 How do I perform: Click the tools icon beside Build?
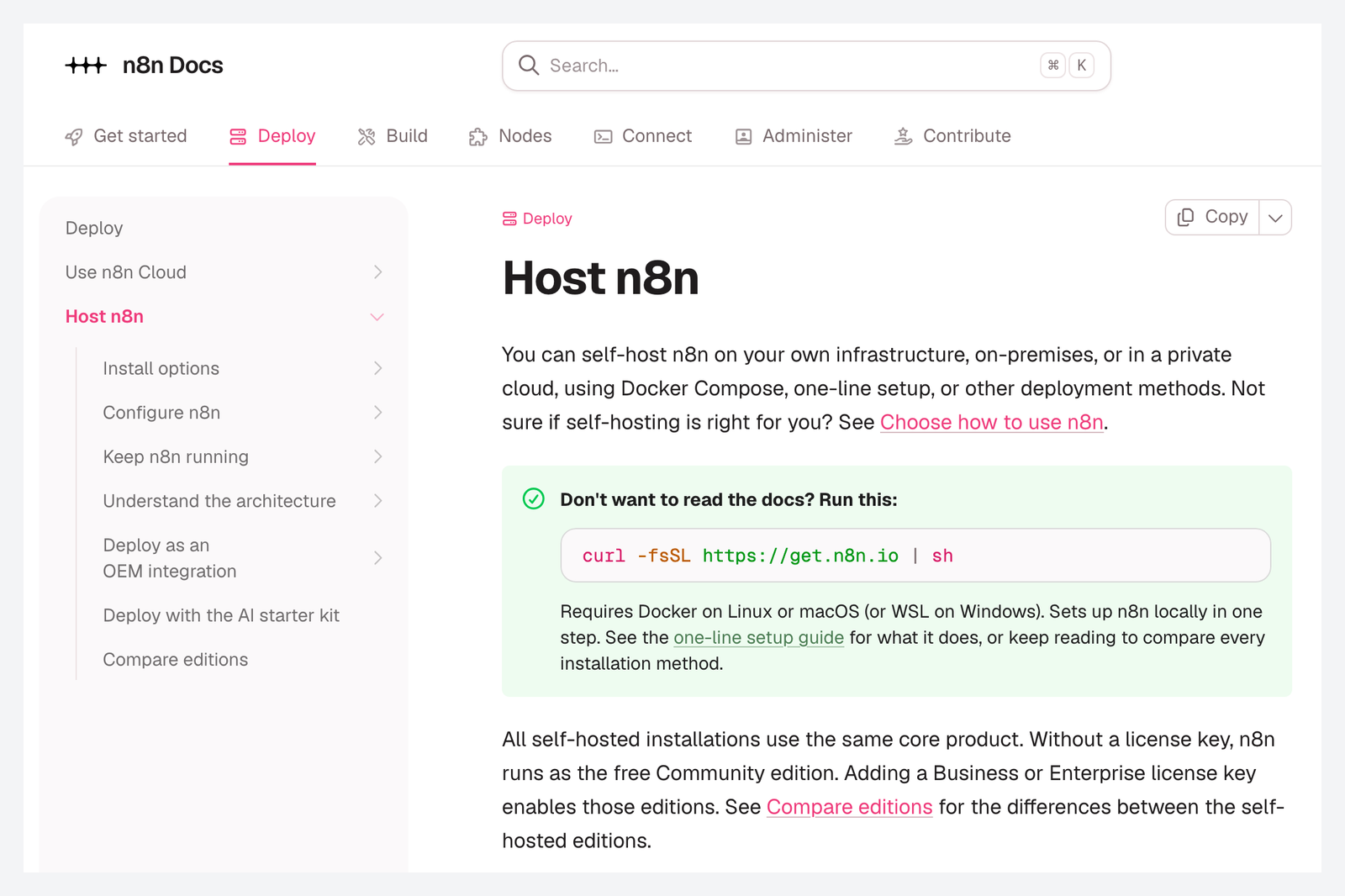pos(367,137)
